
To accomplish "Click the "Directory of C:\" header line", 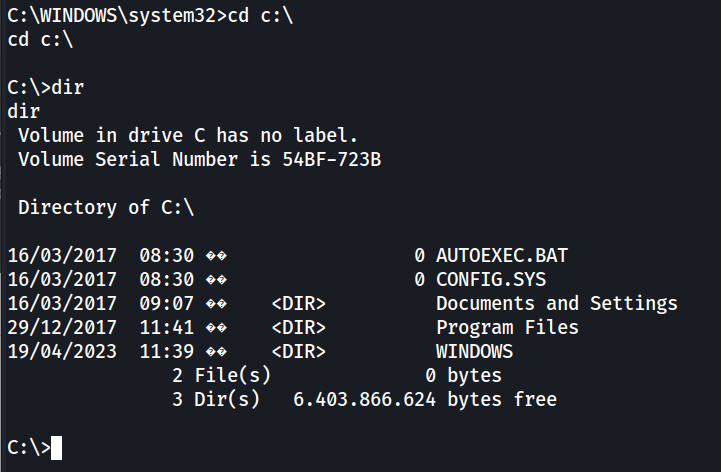I will [x=106, y=207].
